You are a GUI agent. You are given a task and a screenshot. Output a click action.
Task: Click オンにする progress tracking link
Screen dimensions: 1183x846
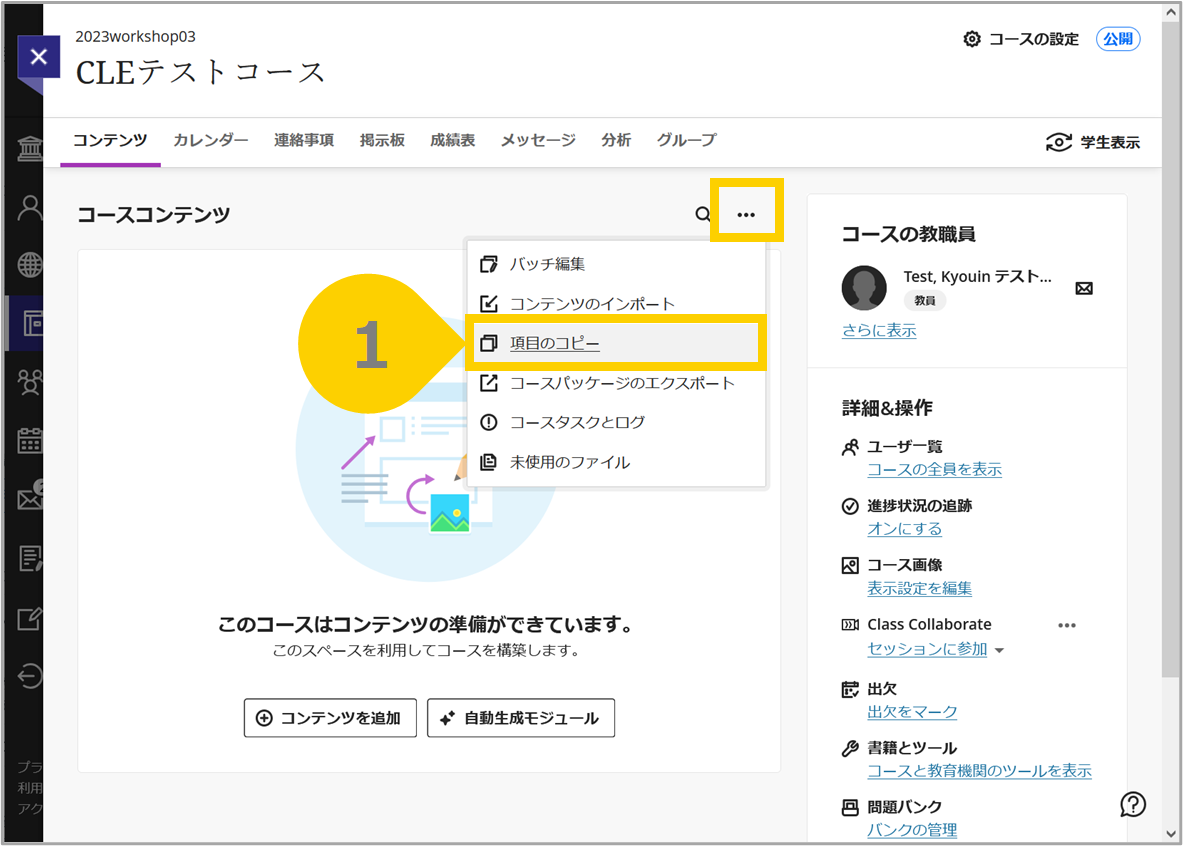point(905,529)
